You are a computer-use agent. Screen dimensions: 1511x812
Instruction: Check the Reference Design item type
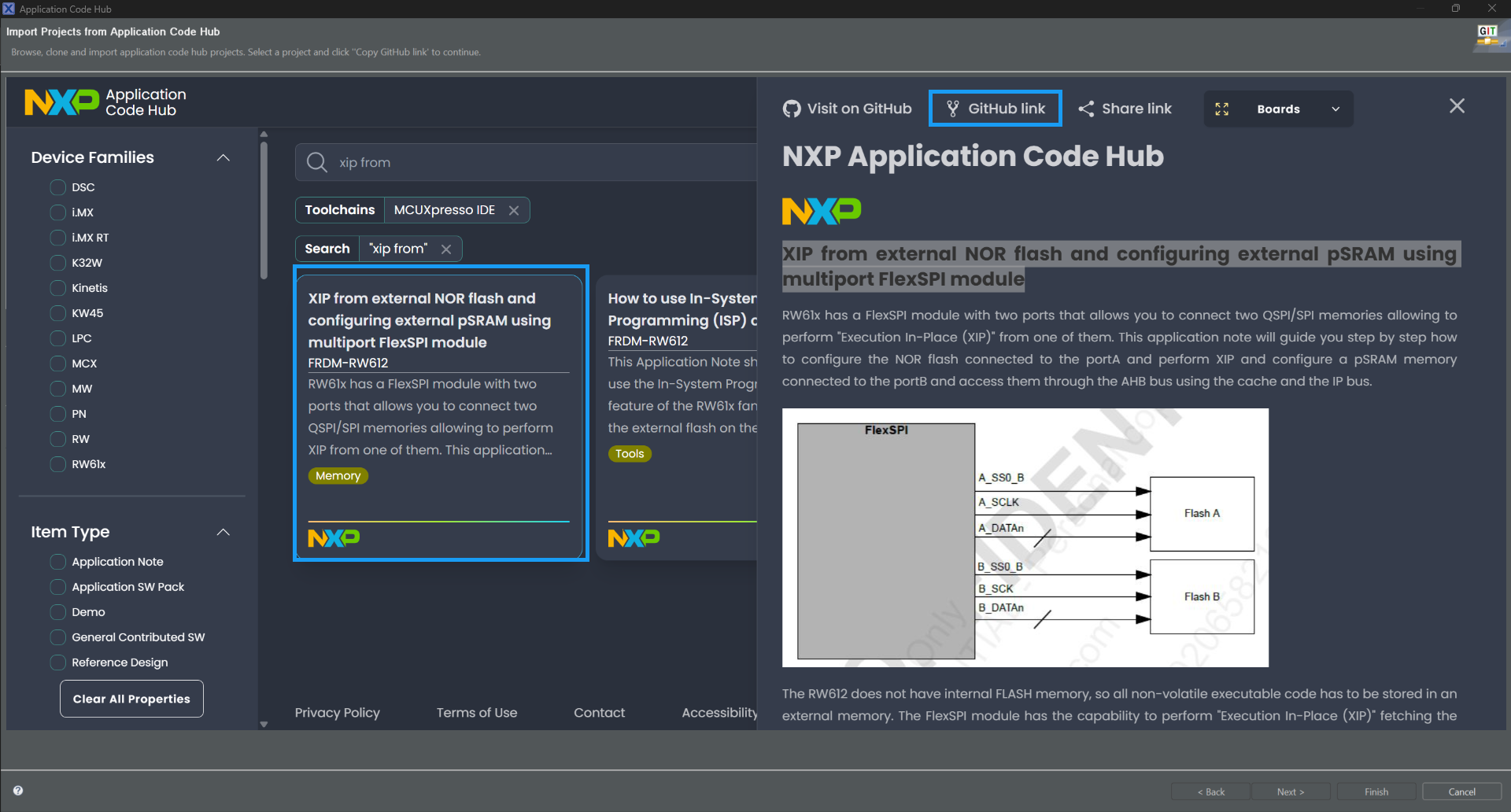pos(57,663)
